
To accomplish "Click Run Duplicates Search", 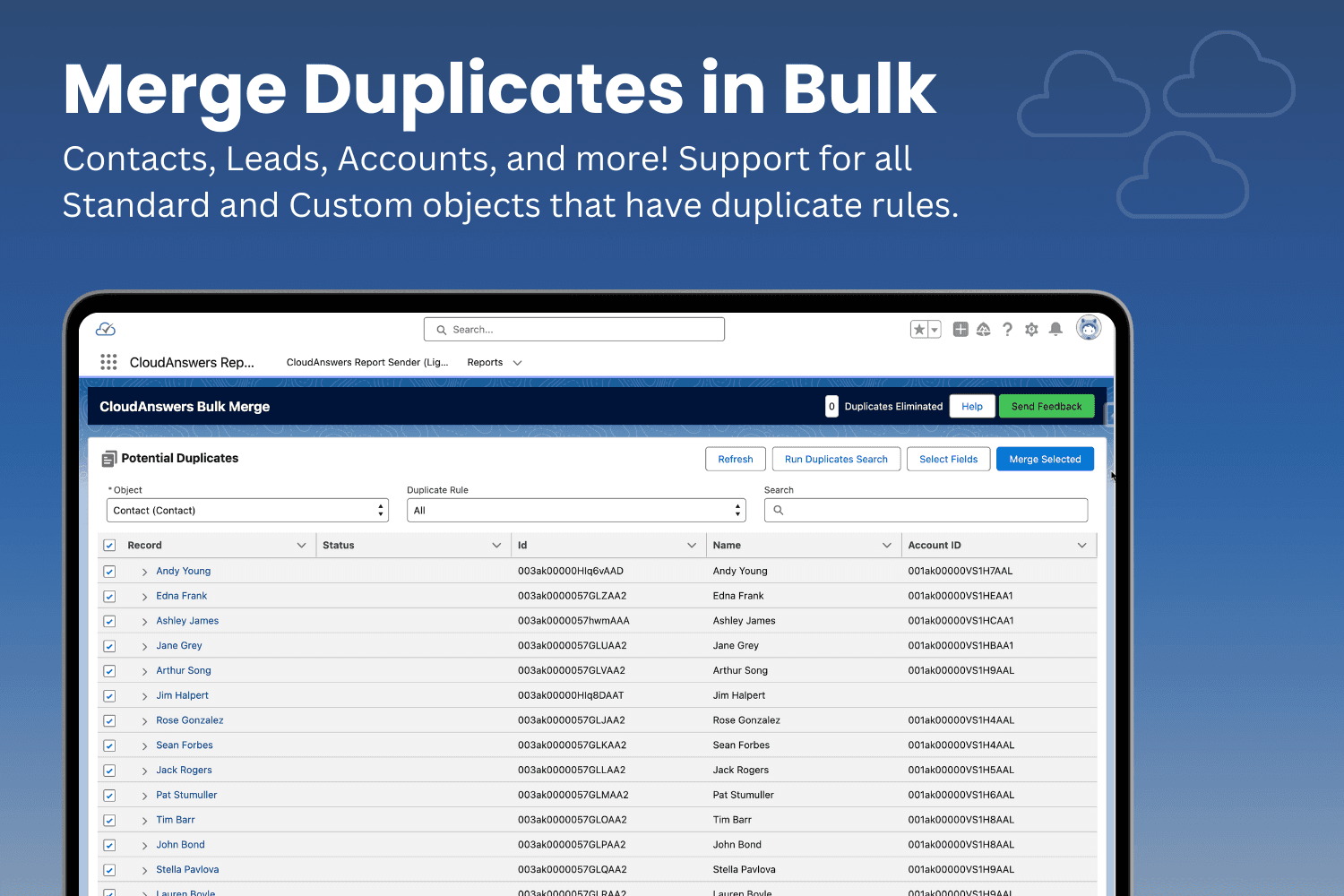I will pyautogui.click(x=836, y=459).
